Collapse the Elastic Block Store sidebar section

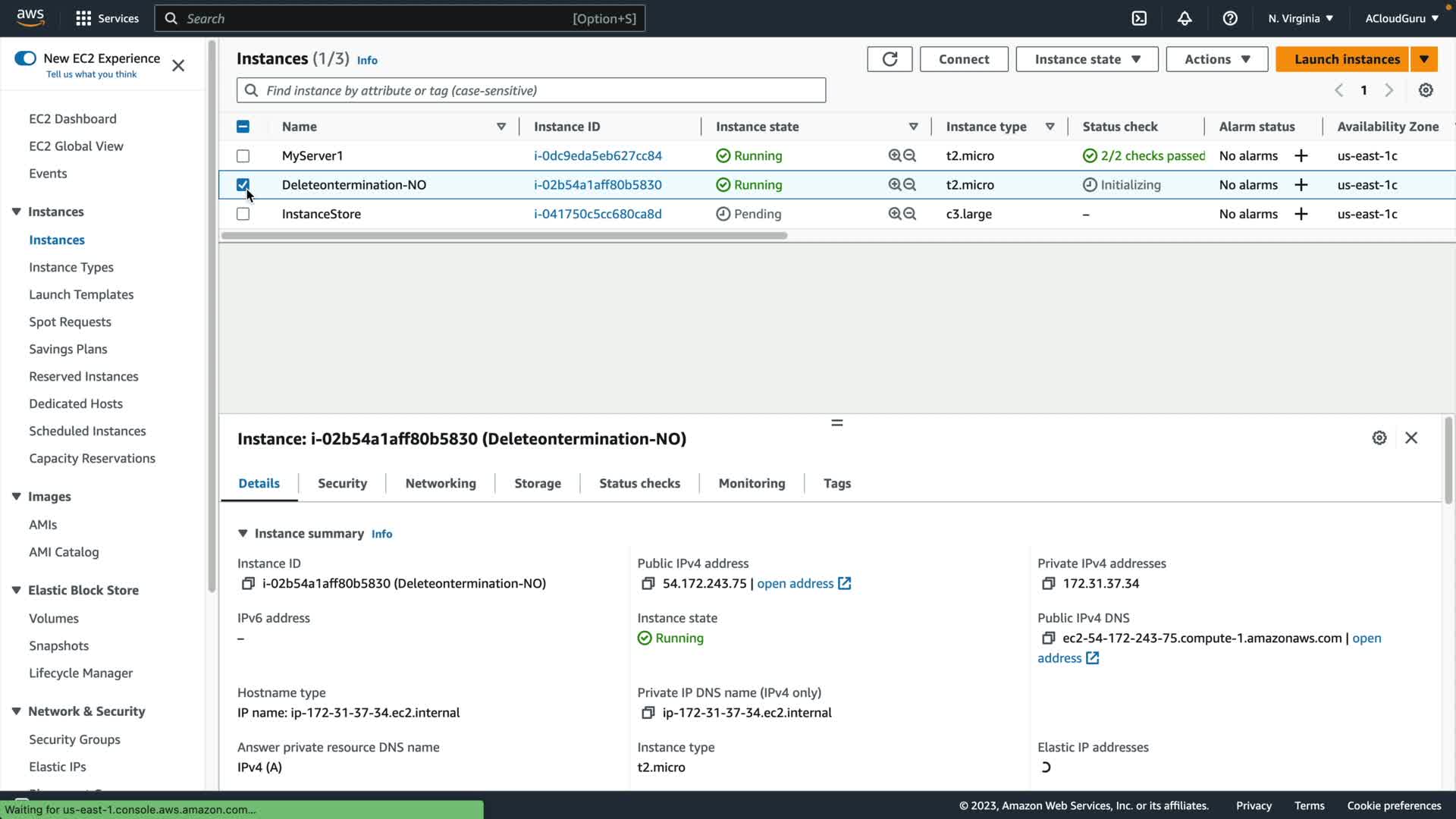[x=16, y=590]
